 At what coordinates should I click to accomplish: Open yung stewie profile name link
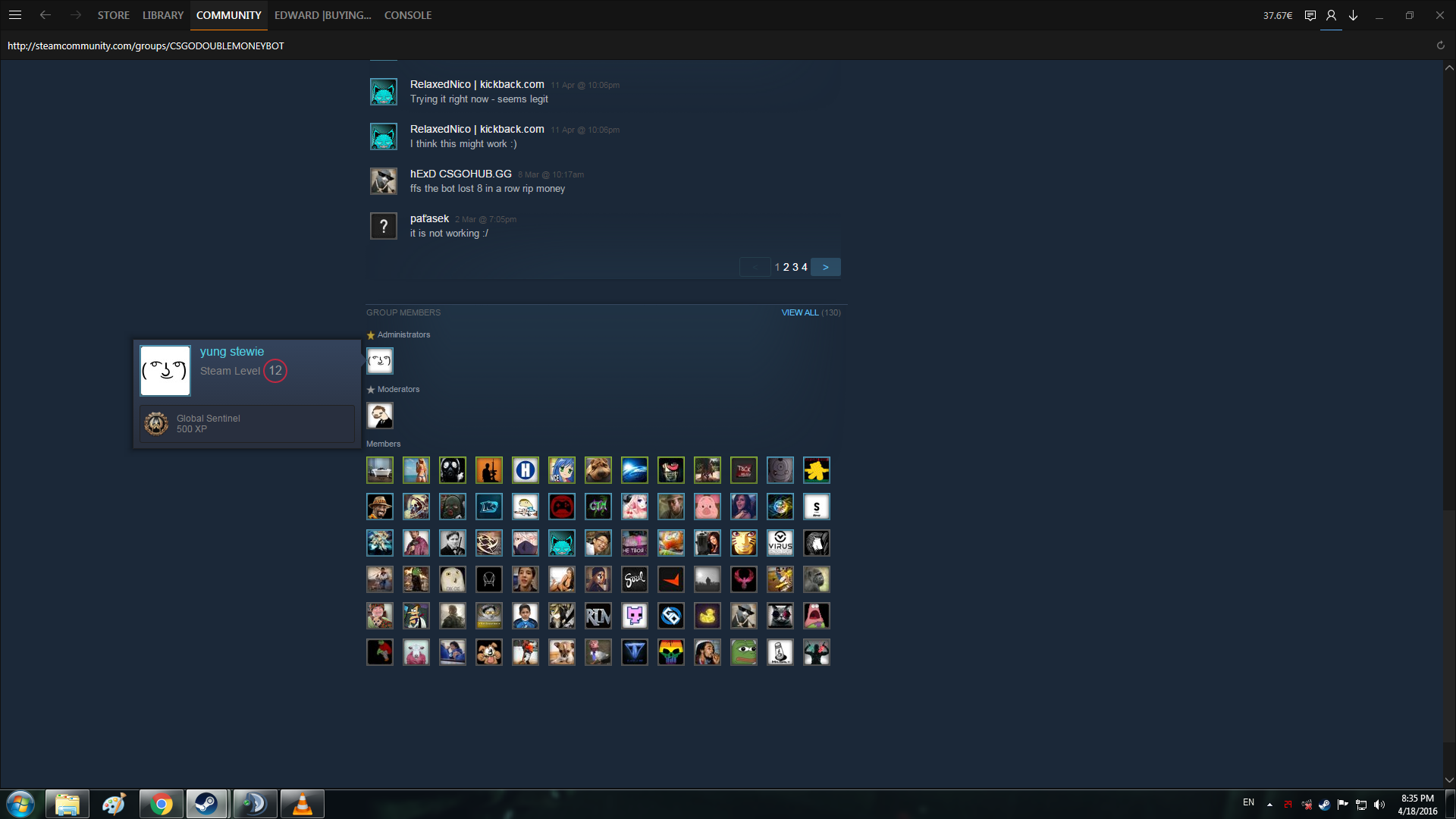(232, 352)
